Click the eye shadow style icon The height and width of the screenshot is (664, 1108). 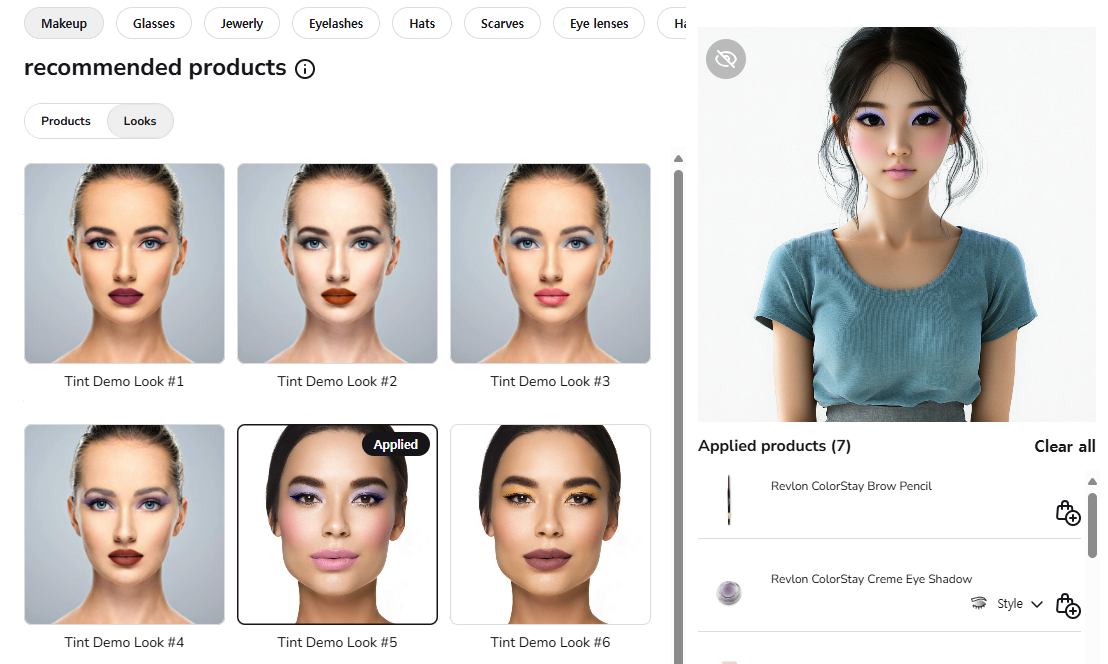pos(979,603)
